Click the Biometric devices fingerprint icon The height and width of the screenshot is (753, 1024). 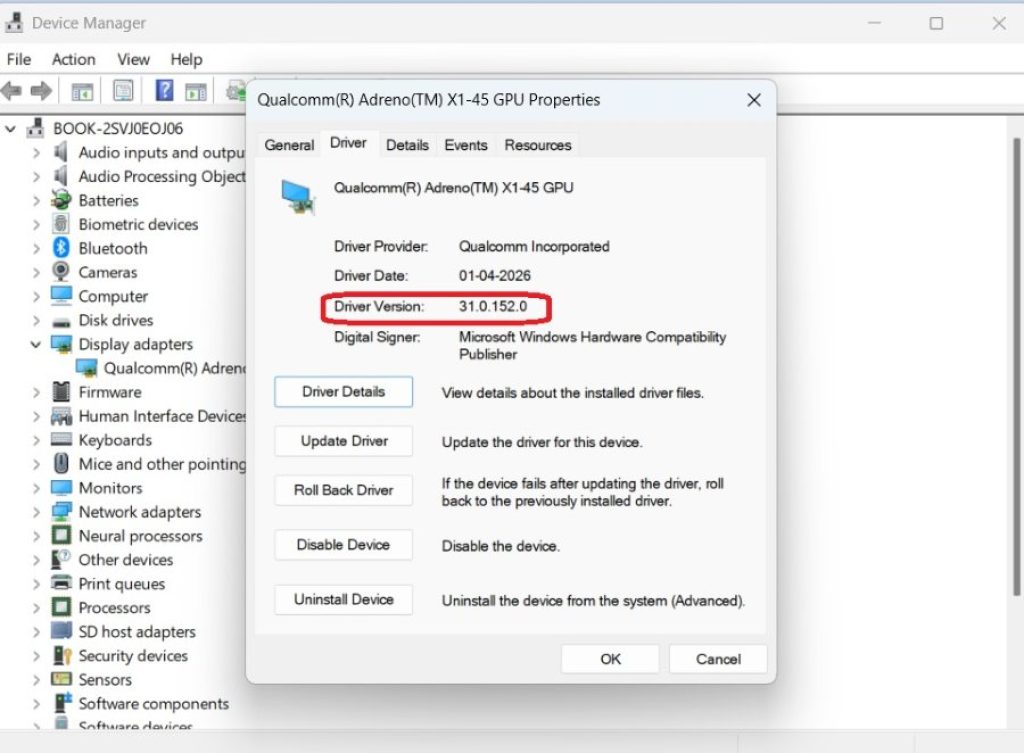tap(61, 224)
